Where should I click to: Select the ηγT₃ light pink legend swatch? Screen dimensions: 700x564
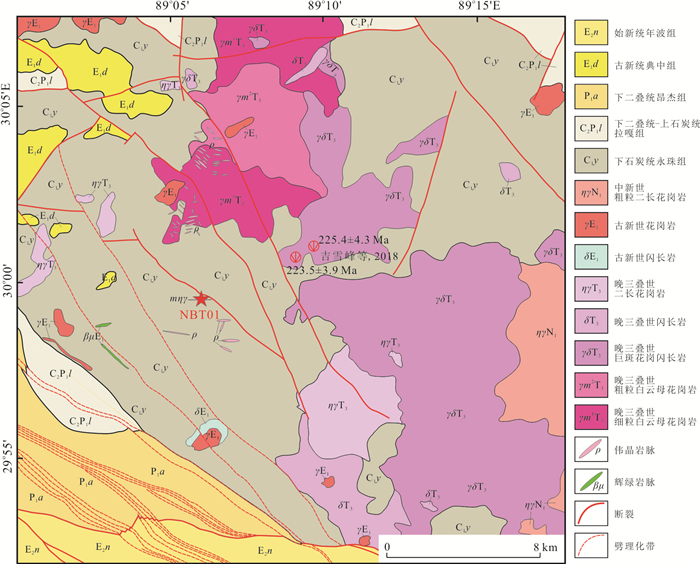coord(591,289)
